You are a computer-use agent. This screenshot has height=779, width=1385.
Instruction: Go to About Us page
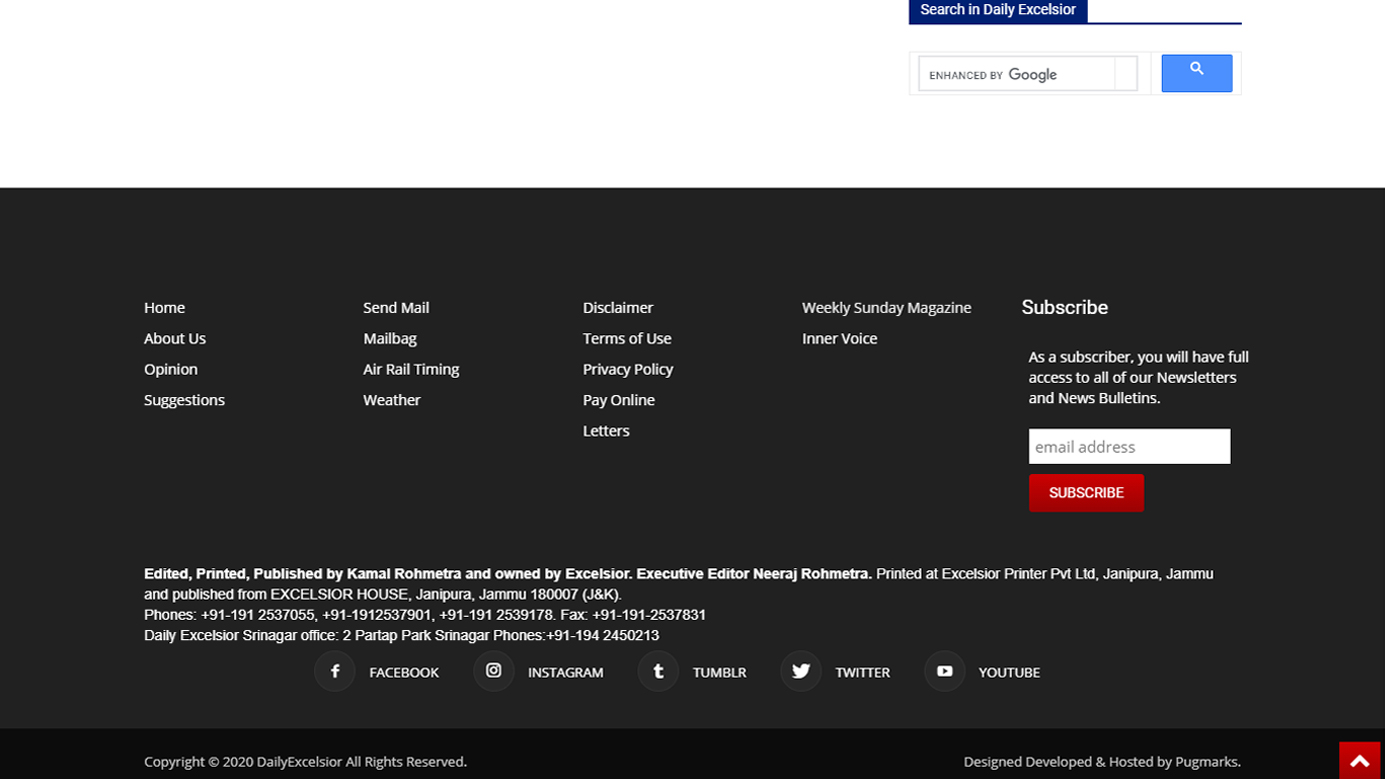pos(175,339)
